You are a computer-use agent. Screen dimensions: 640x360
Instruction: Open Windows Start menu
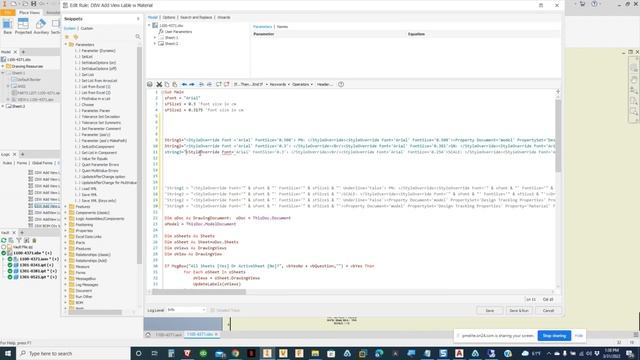pyautogui.click(x=7, y=353)
